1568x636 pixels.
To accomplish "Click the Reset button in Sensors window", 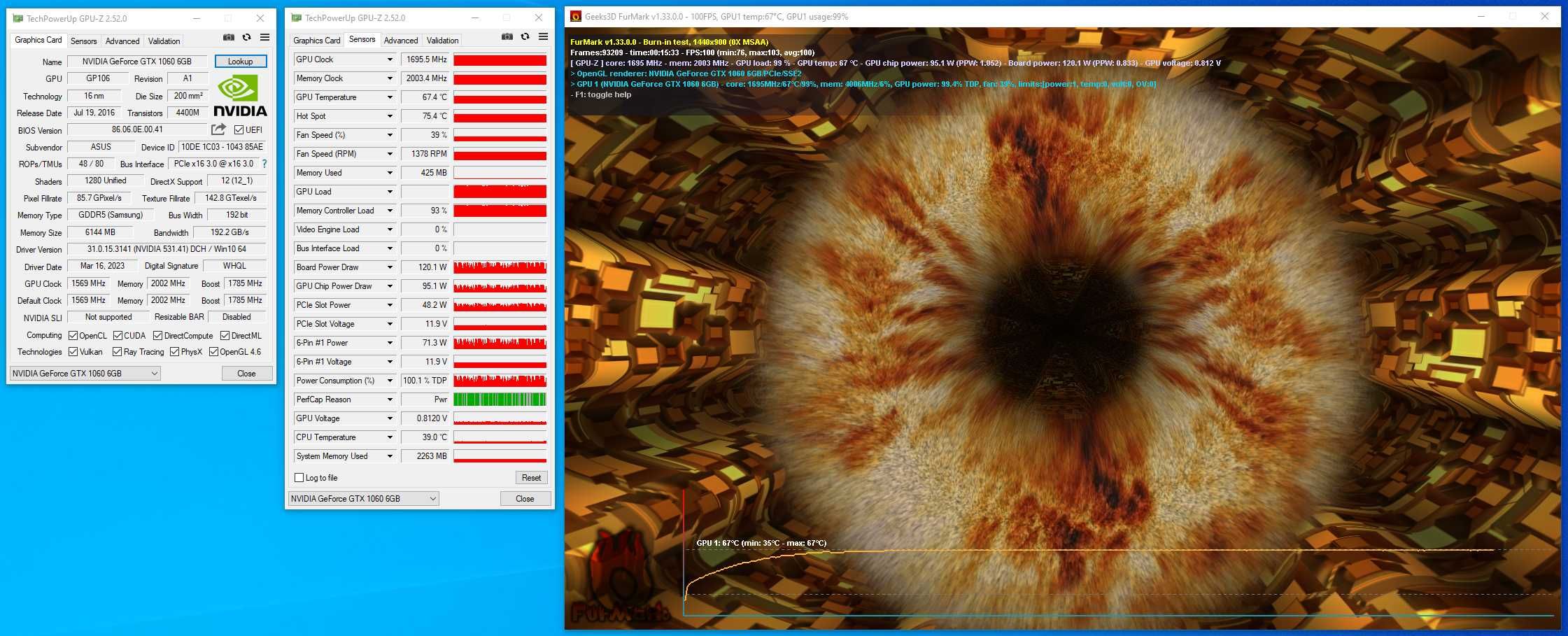I will [x=532, y=478].
